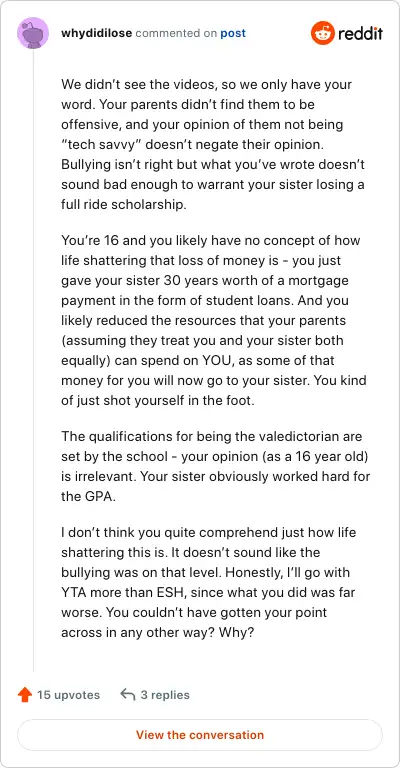
Task: Click the reply arrow icon
Action: click(127, 695)
